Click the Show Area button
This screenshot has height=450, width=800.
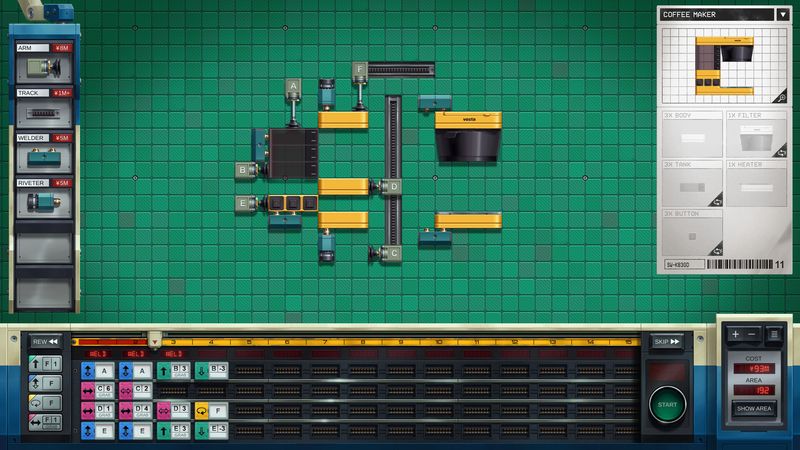pos(755,410)
